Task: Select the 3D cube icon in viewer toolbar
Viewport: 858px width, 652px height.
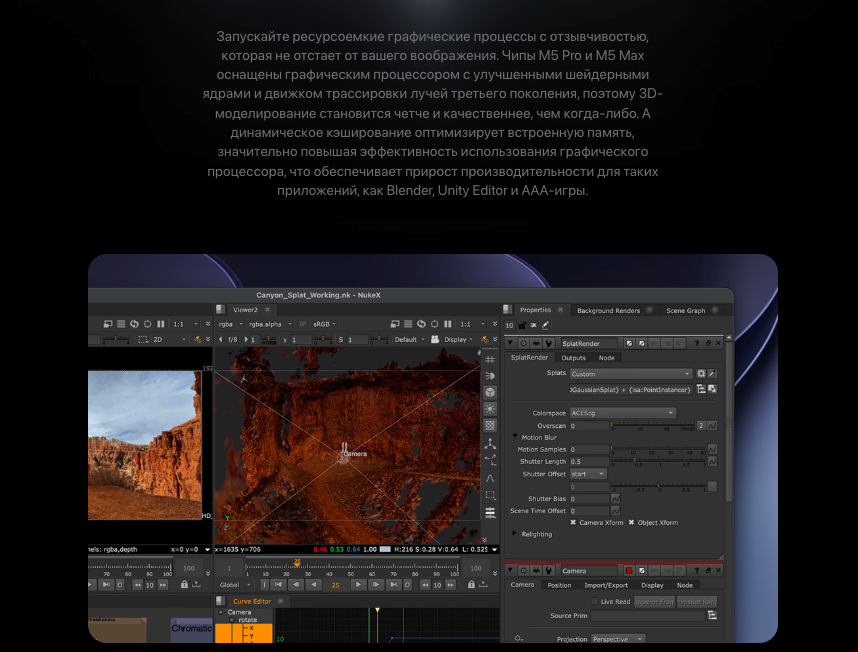Action: pos(490,392)
